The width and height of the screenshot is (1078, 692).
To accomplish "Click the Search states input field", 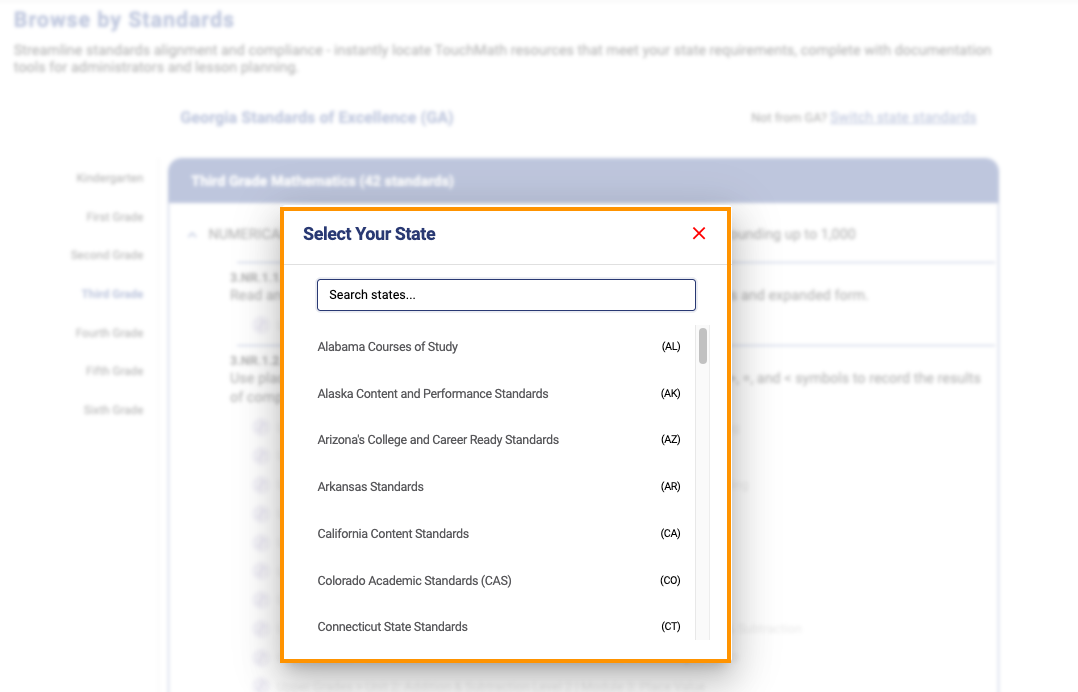I will 506,295.
